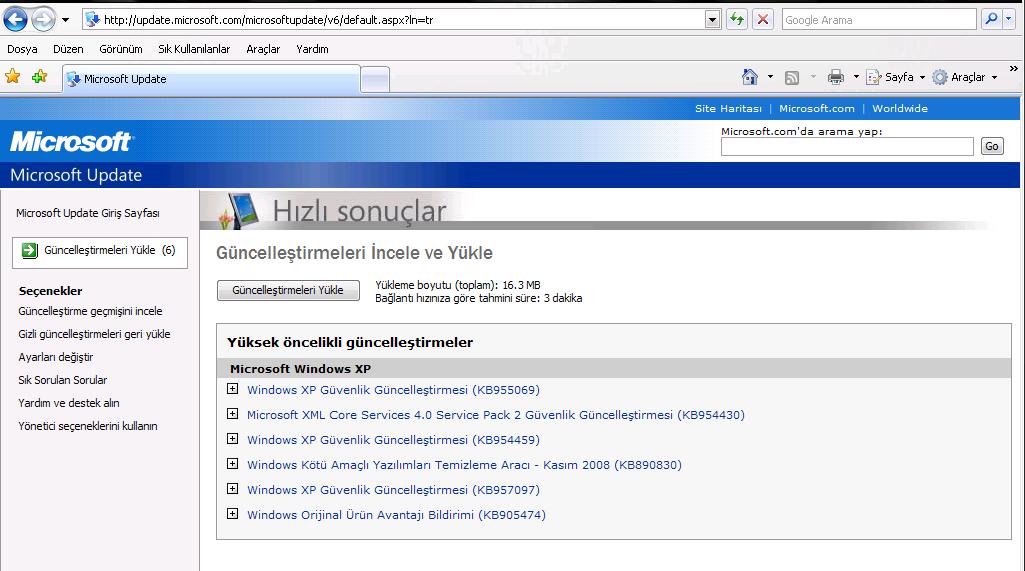
Task: Click the Home page icon
Action: point(750,77)
